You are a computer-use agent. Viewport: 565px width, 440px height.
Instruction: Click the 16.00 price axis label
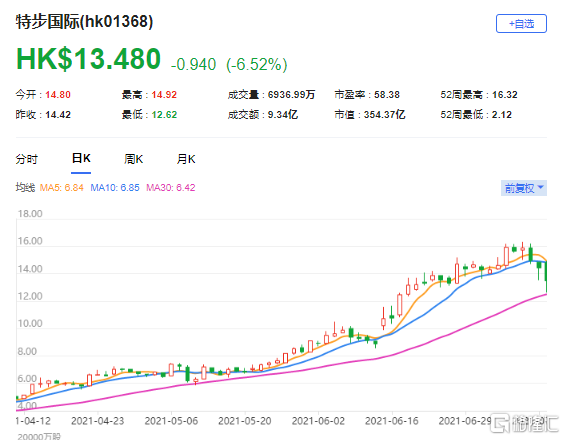point(30,241)
